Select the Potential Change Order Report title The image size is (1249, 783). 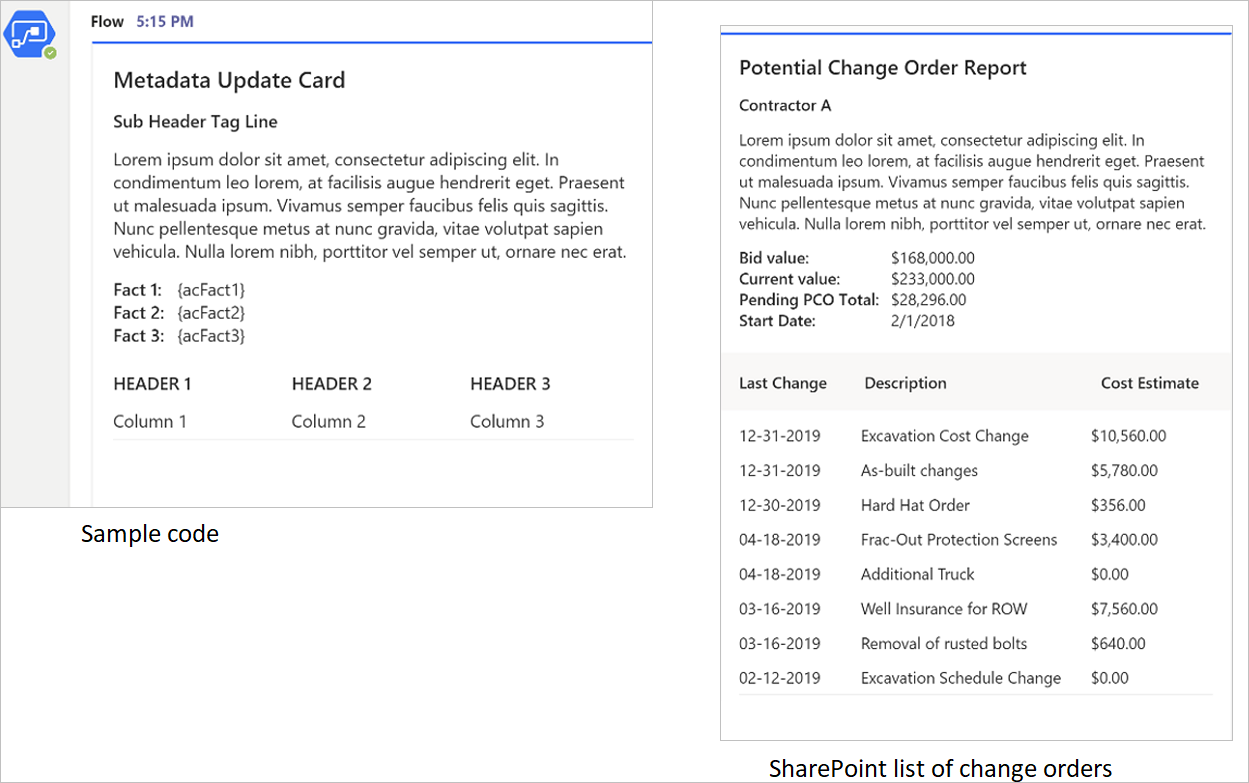(x=883, y=68)
